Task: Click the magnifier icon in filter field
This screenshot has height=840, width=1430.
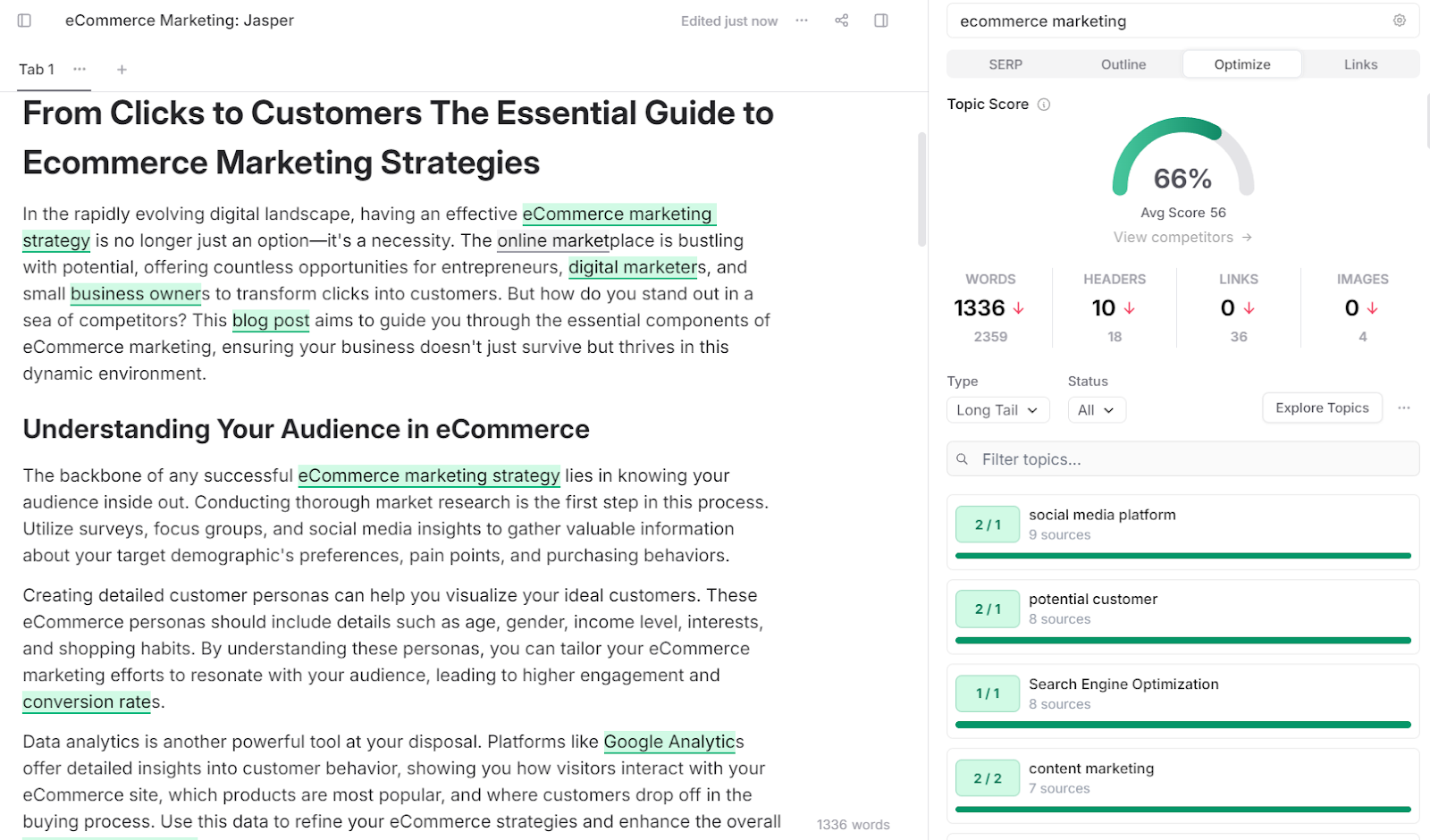Action: coord(963,459)
